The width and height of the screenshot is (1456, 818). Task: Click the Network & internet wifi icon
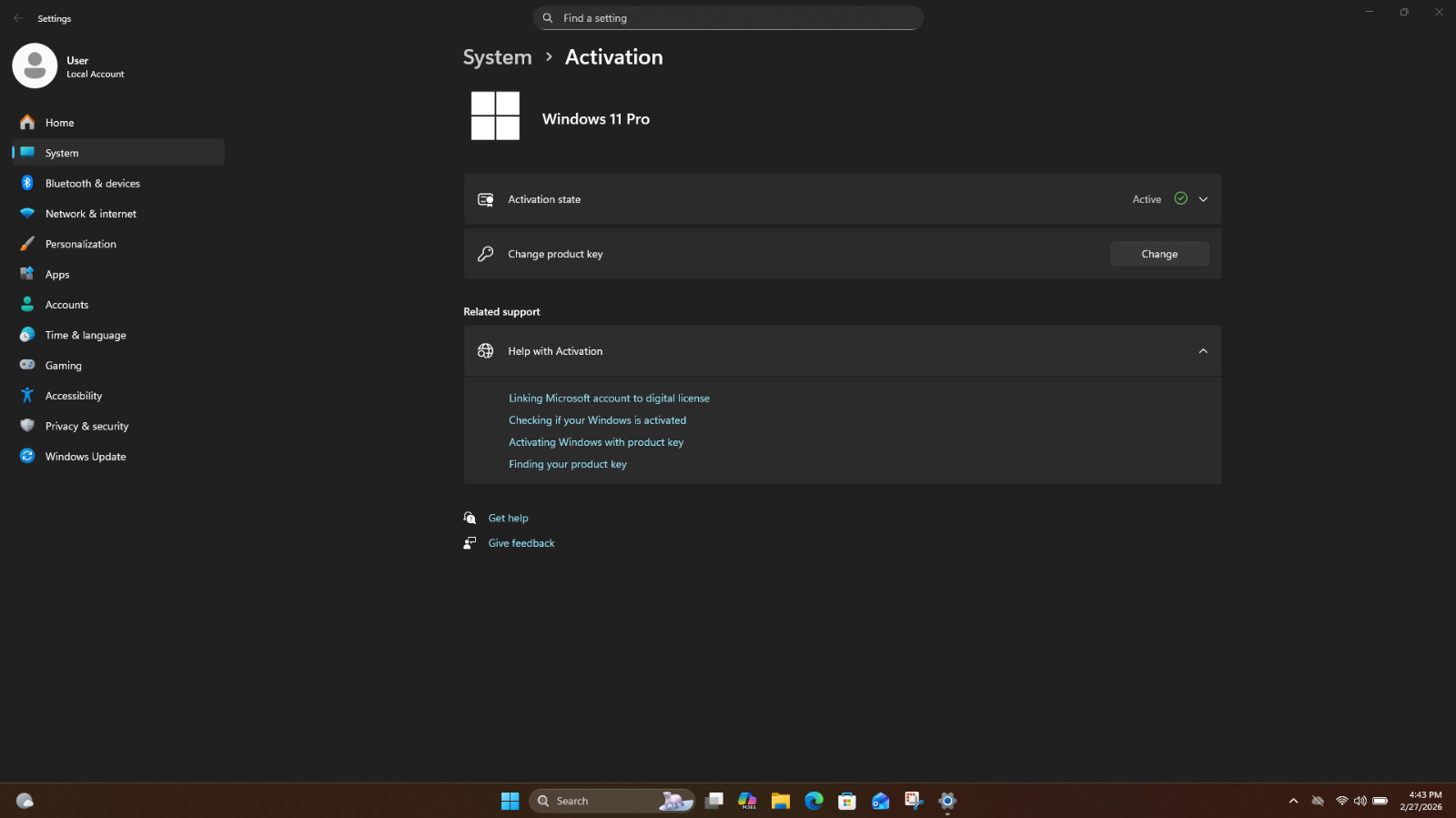[27, 213]
